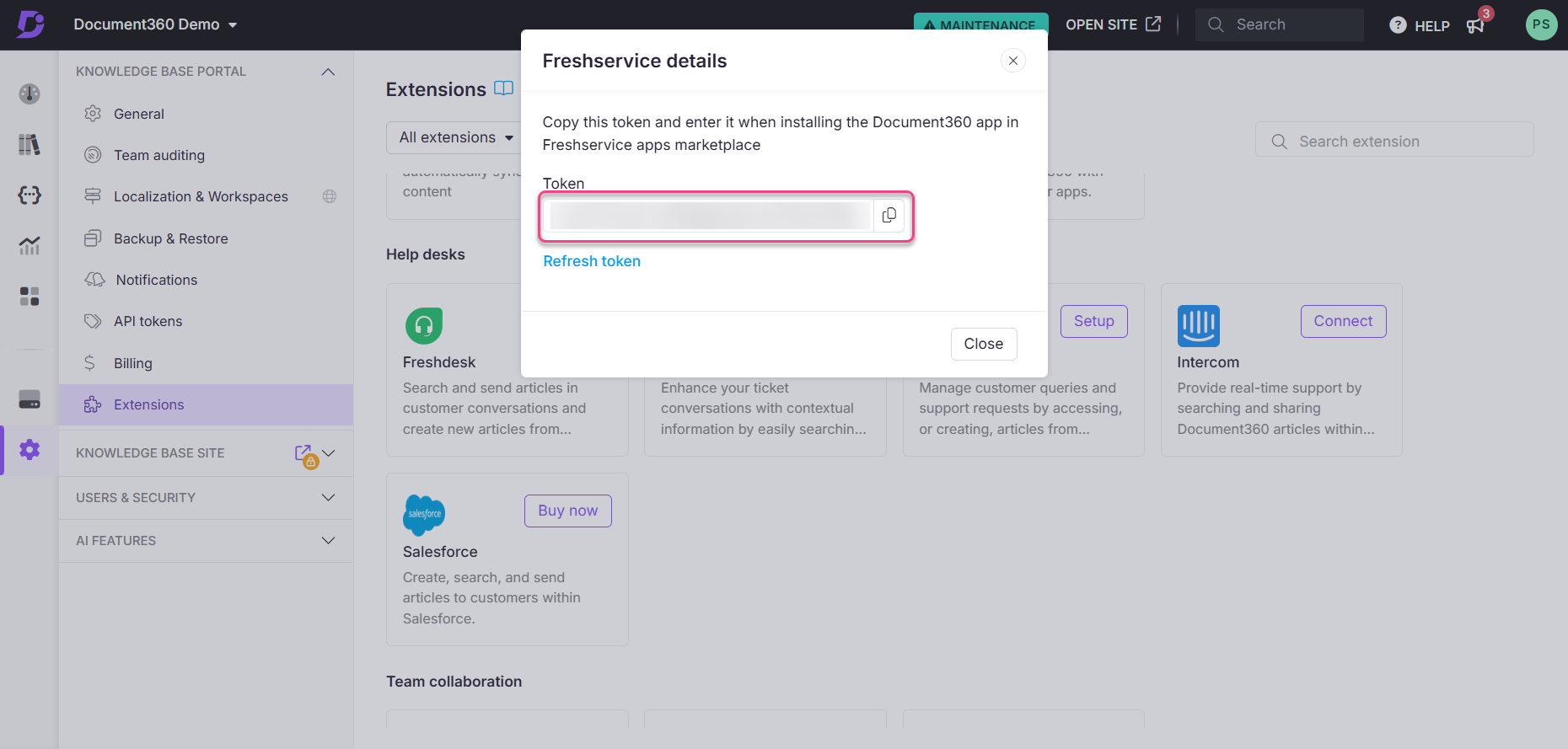Viewport: 1568px width, 749px height.
Task: Click the Close button in the dialog
Action: (x=984, y=344)
